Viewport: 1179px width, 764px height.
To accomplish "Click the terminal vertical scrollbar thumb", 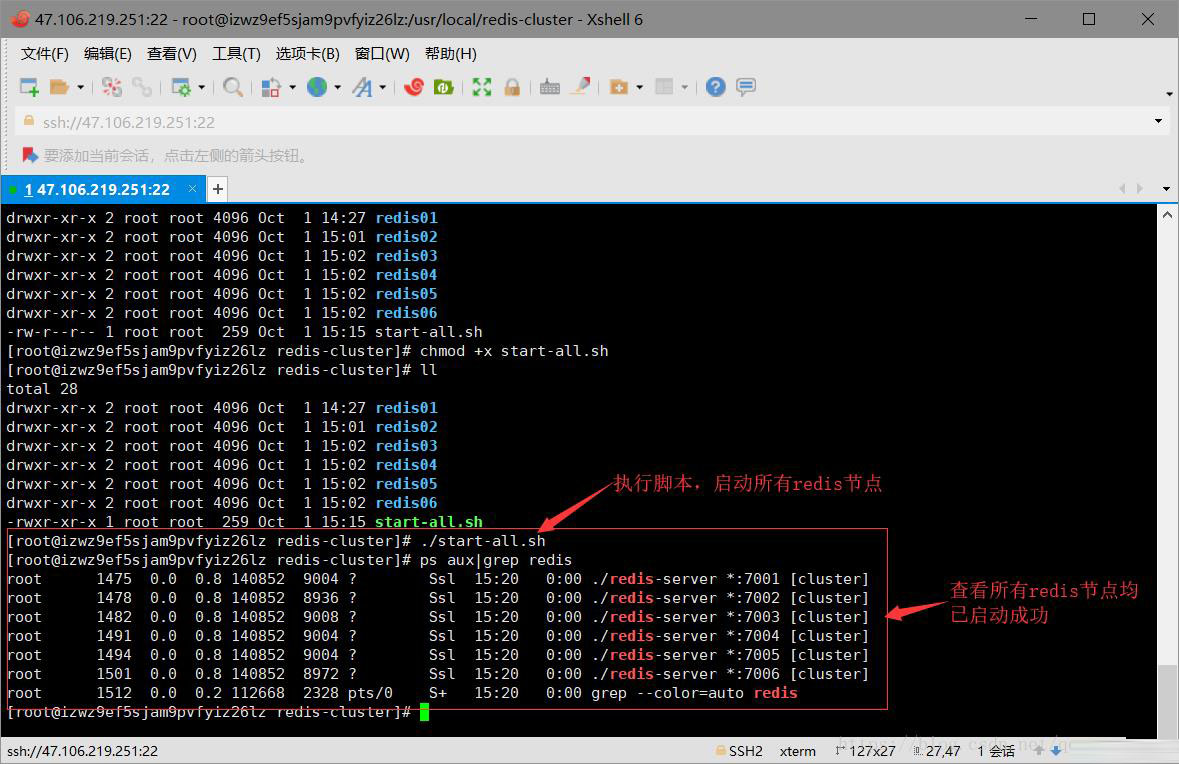I will pyautogui.click(x=1167, y=701).
